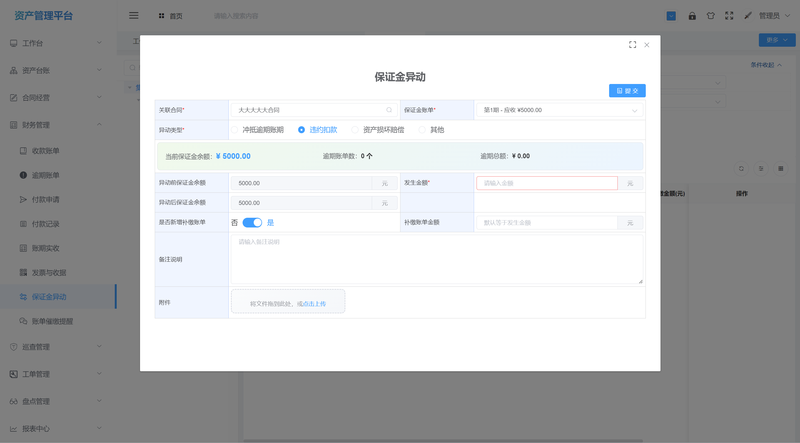
Task: Click the 补缴账单金额 input field
Action: pyautogui.click(x=547, y=223)
